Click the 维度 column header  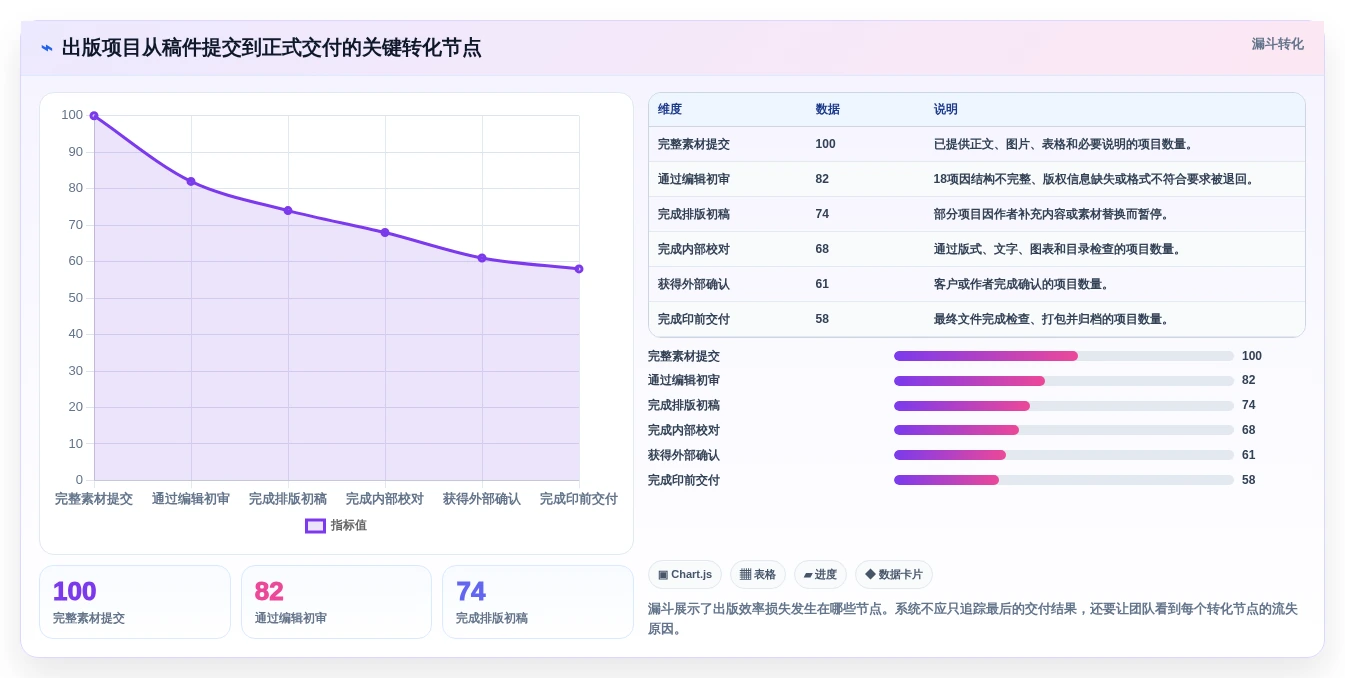click(x=670, y=109)
